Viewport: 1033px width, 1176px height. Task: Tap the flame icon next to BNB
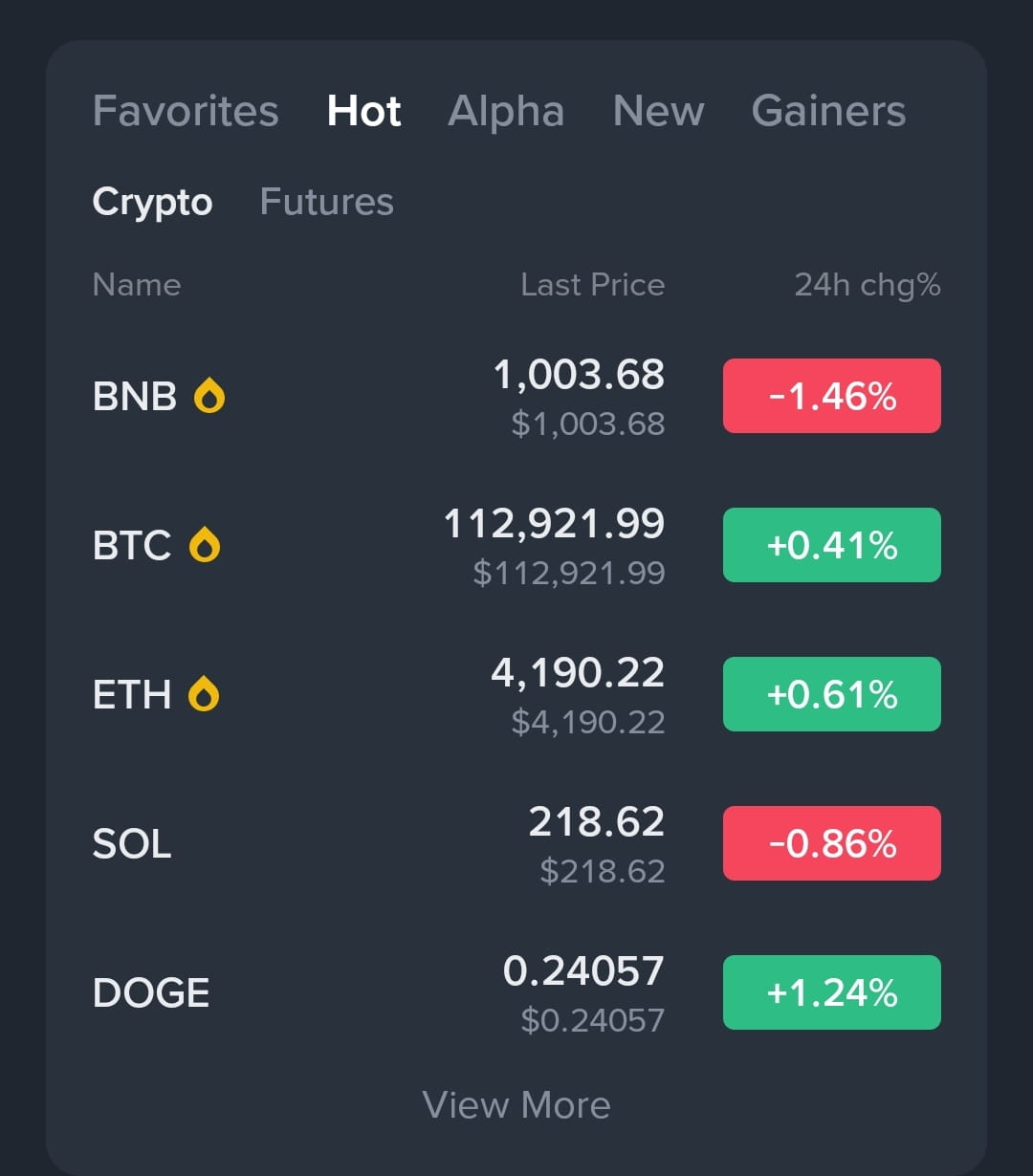(209, 395)
